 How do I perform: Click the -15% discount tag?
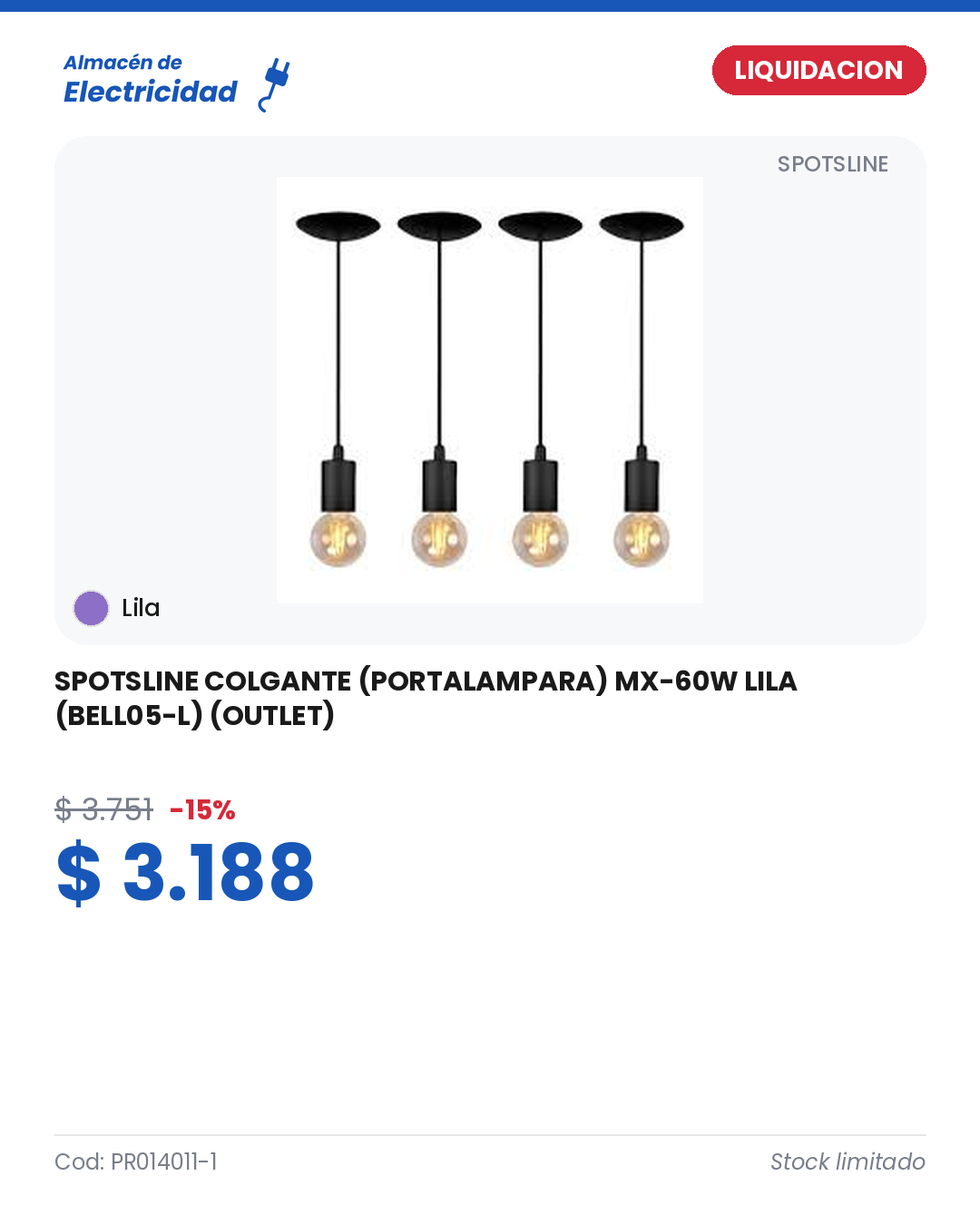[202, 809]
